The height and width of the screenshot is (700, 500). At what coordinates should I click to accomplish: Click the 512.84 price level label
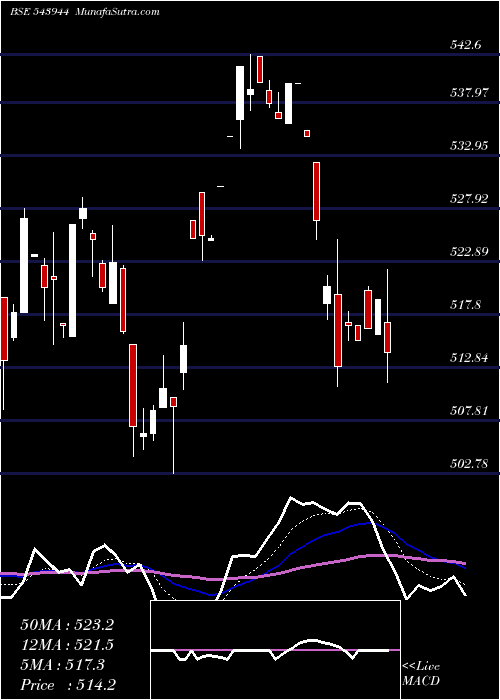pyautogui.click(x=468, y=358)
